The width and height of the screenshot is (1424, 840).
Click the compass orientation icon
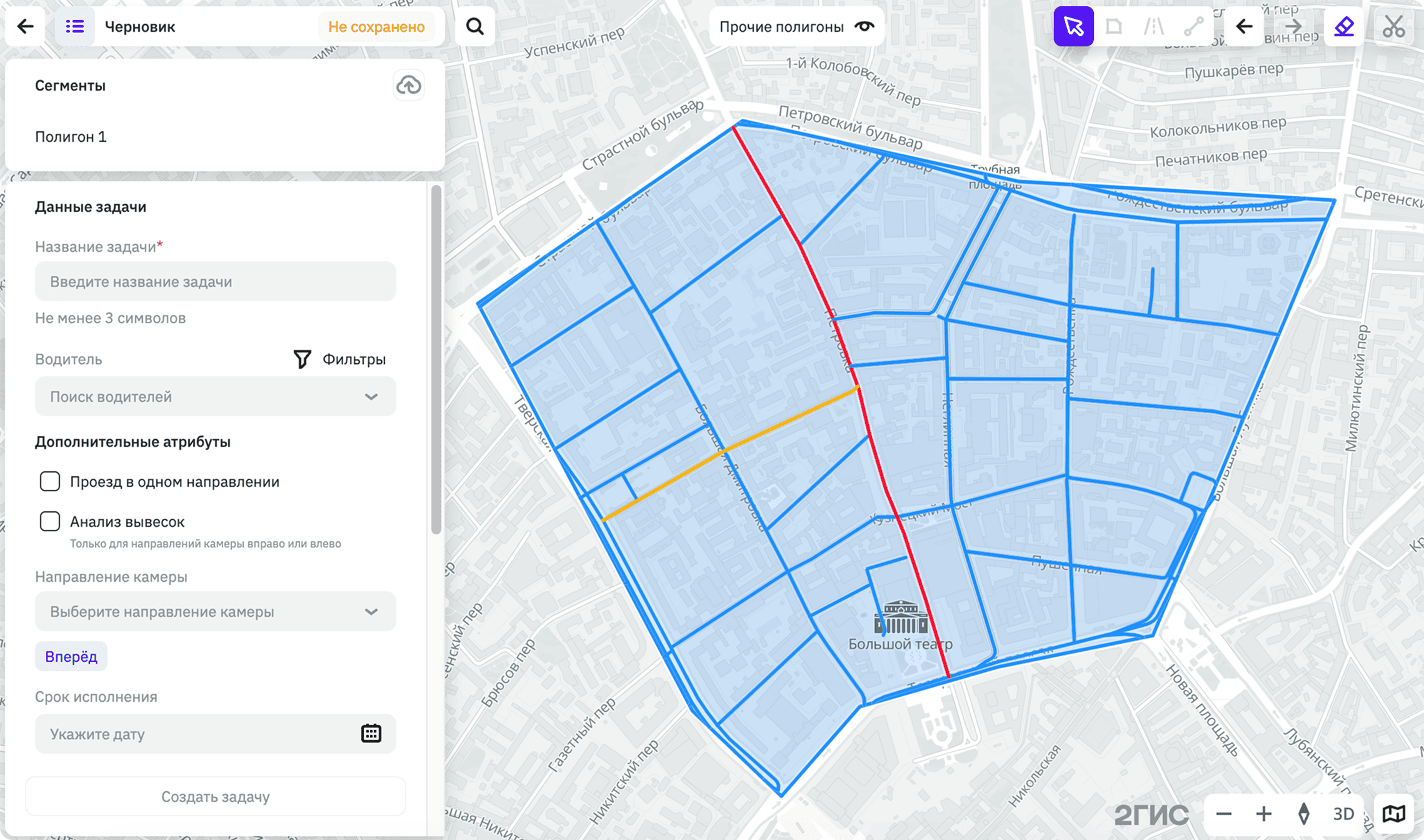pyautogui.click(x=1303, y=814)
